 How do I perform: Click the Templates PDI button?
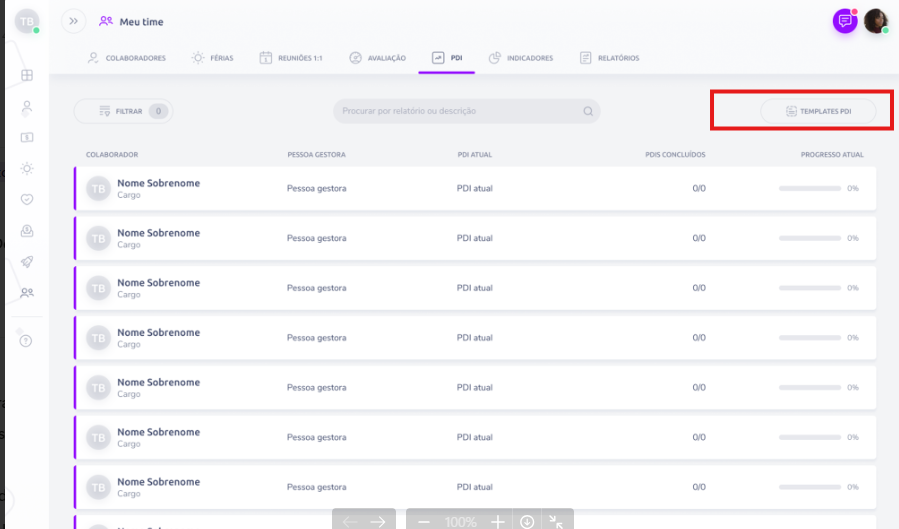818,111
